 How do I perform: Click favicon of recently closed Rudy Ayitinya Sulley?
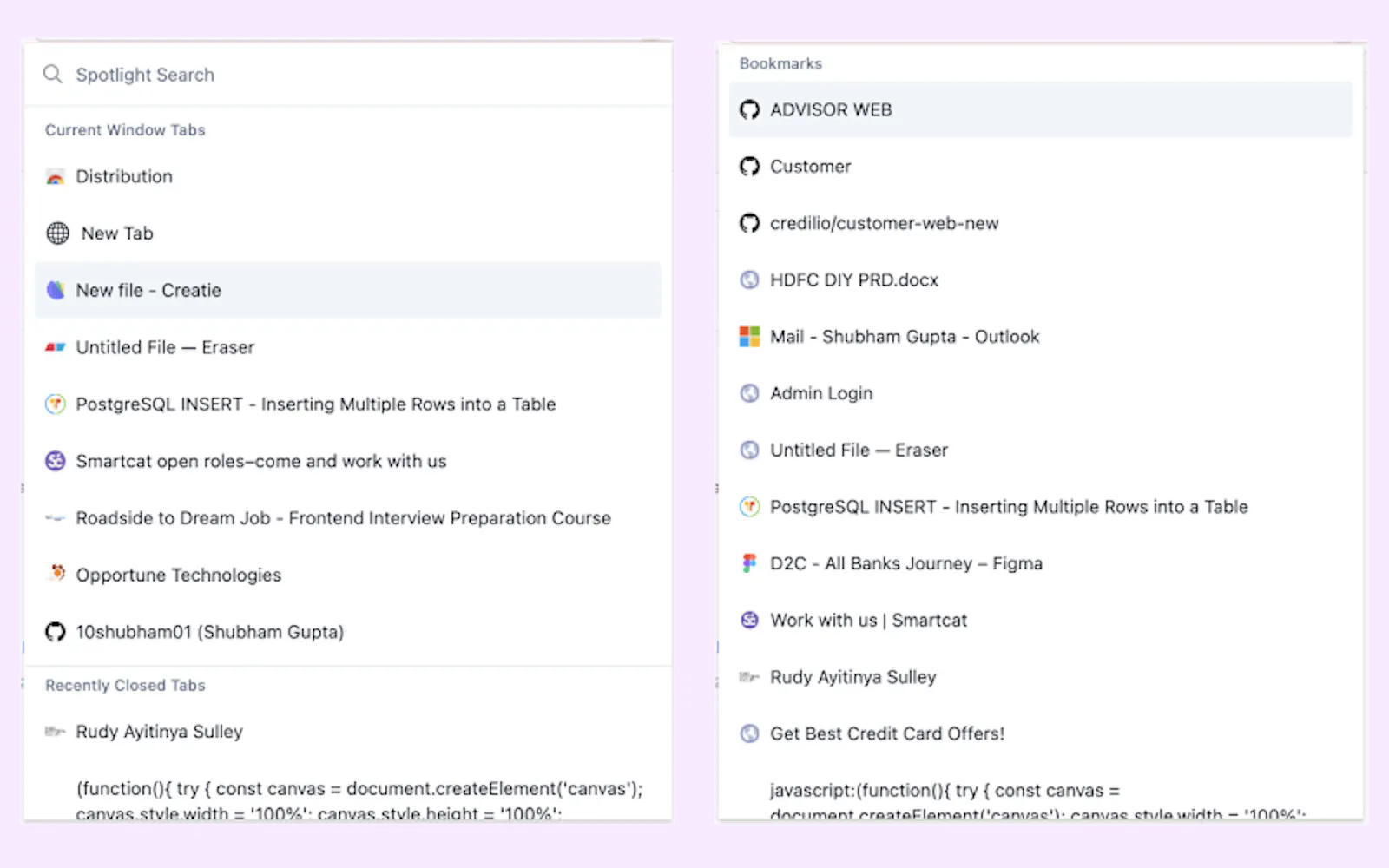(x=56, y=732)
